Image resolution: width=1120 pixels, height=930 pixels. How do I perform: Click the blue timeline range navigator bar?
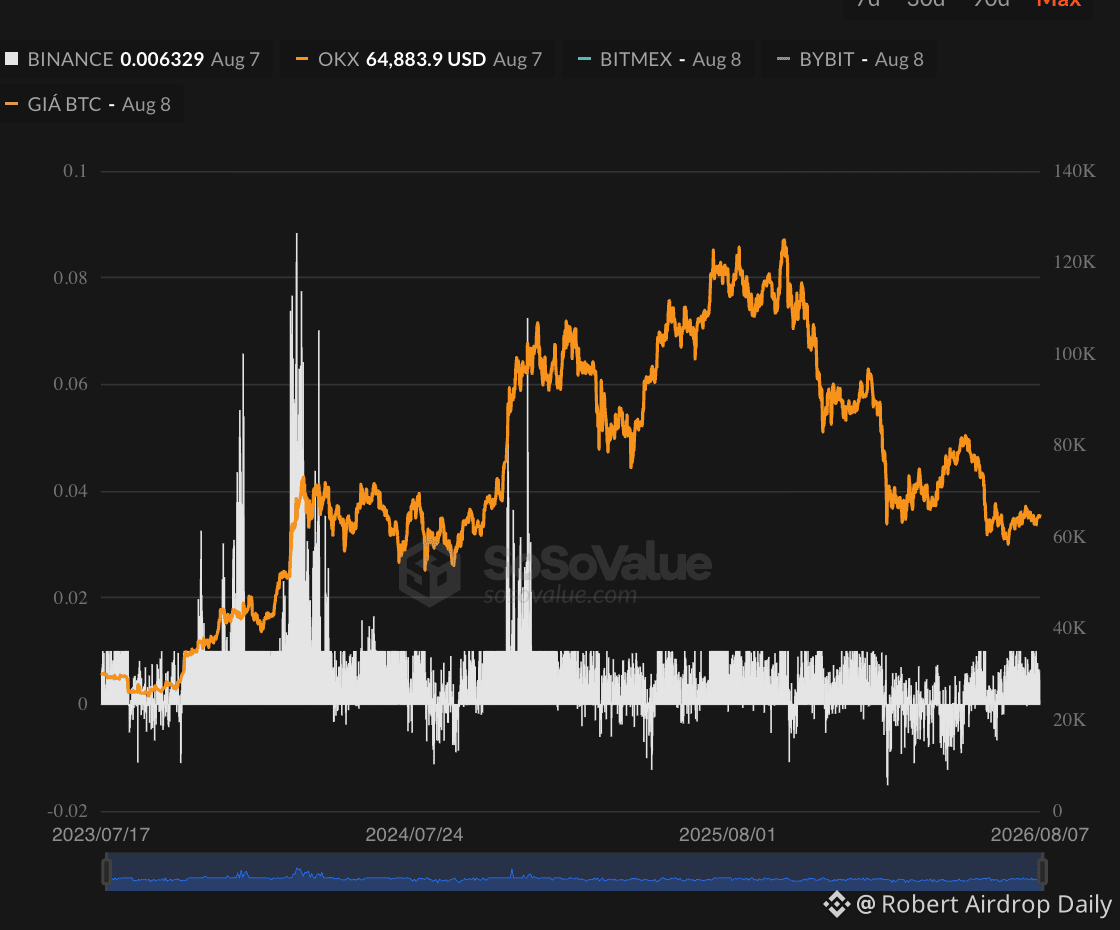[574, 871]
